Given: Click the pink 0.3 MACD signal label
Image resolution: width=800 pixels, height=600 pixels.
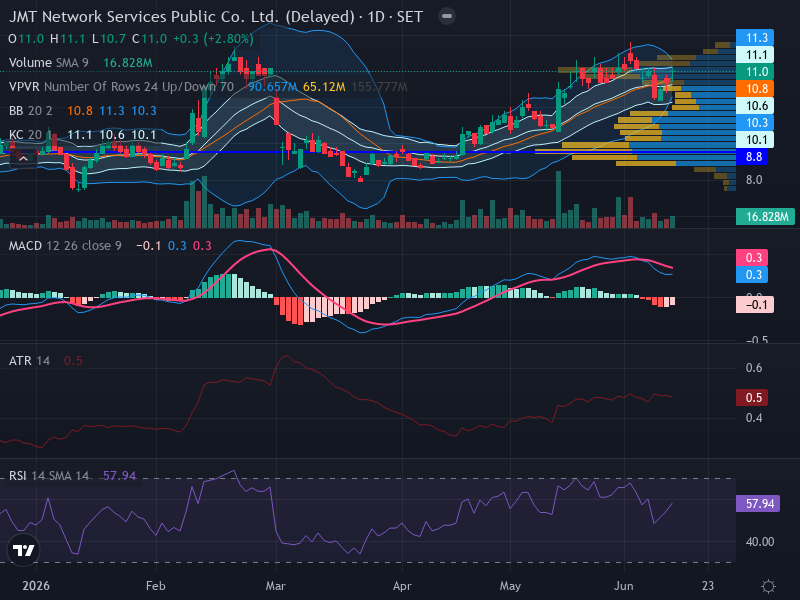Looking at the screenshot, I should [x=752, y=258].
